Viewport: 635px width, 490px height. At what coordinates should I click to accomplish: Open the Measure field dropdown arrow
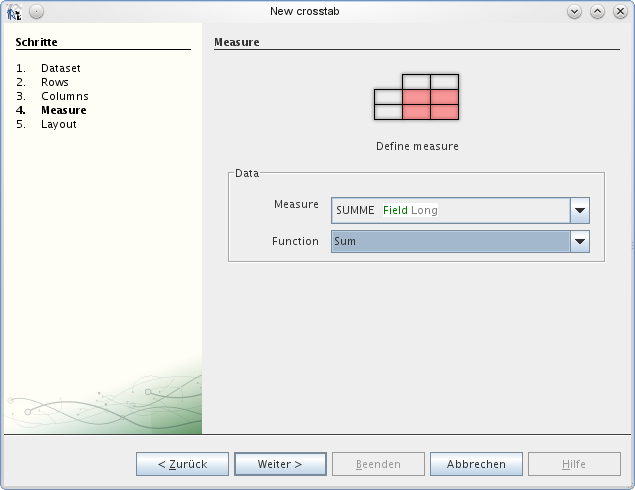(x=580, y=211)
